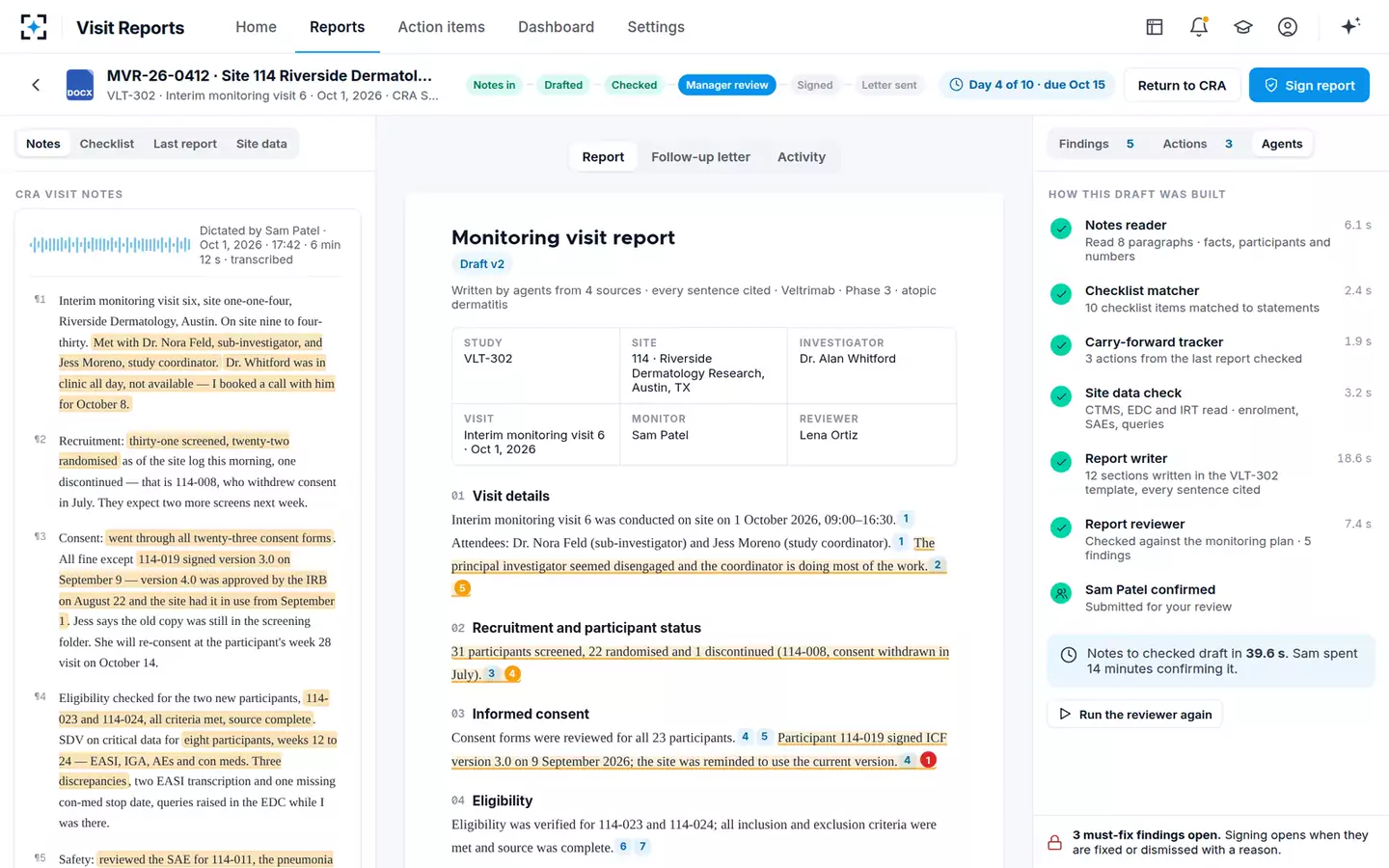Screen dimensions: 1389x868
Task: Click the green check beside Site data check
Action: tap(1061, 396)
